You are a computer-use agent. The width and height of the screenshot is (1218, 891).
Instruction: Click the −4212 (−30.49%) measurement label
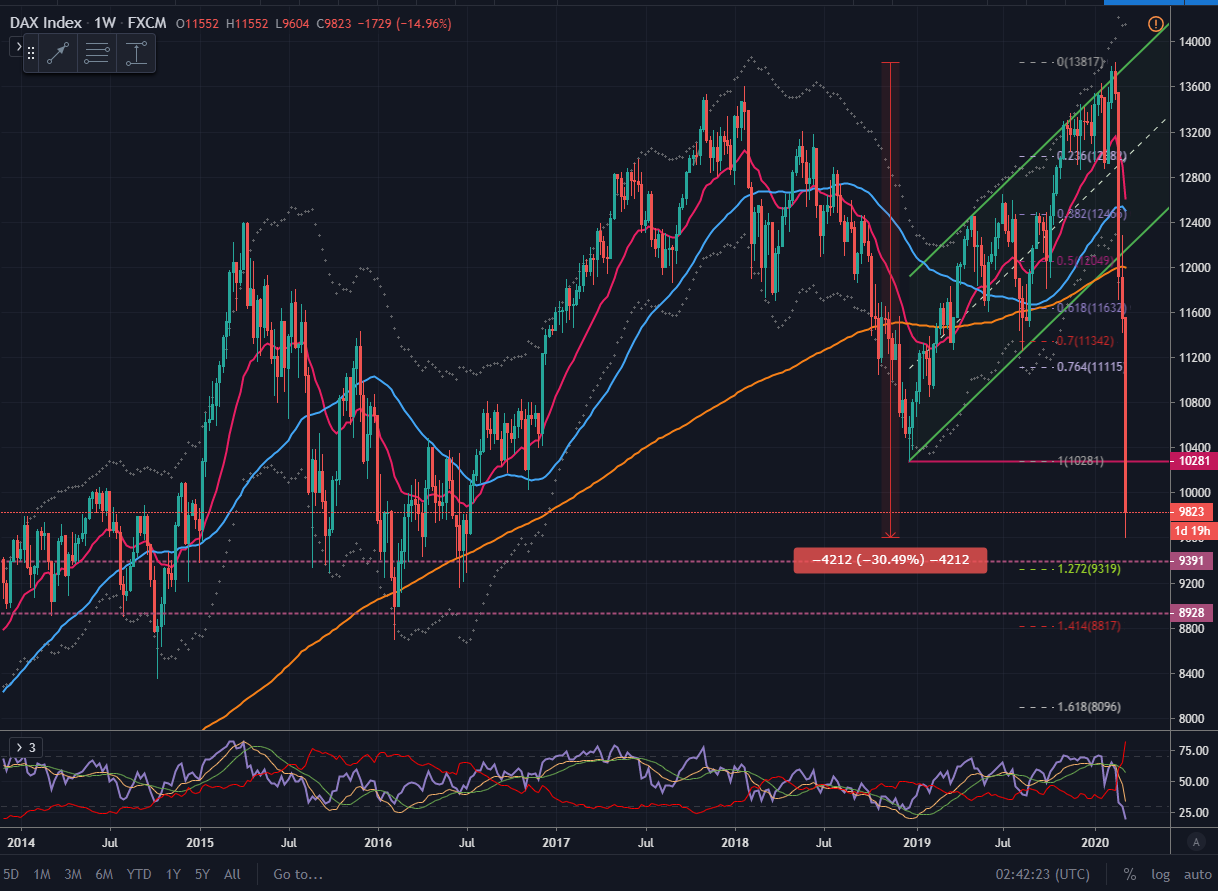point(890,560)
